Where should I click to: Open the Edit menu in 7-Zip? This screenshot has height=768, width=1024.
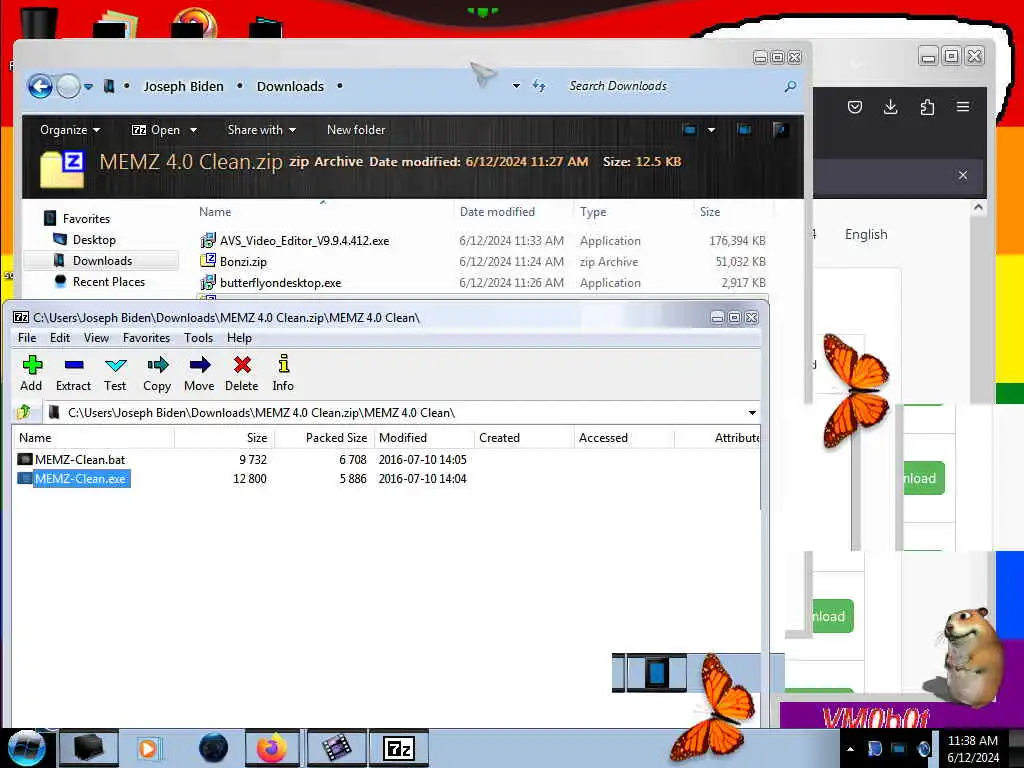[59, 338]
